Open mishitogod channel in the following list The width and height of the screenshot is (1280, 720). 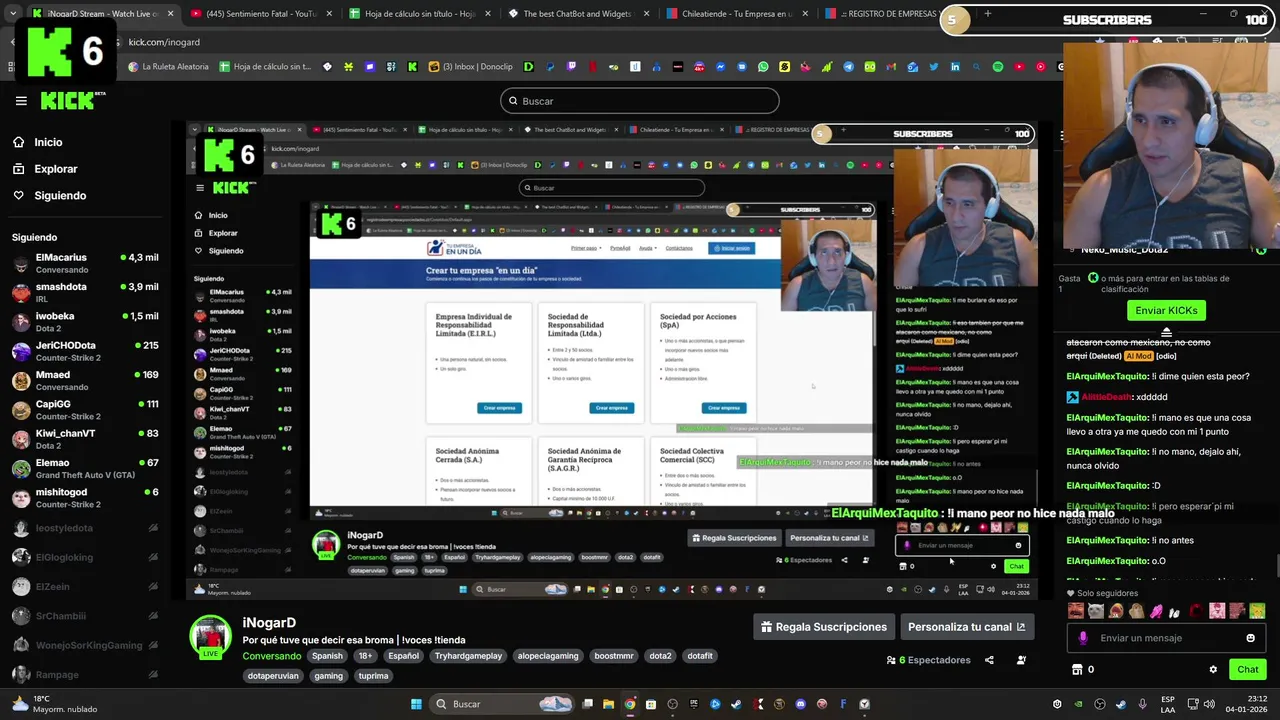(85, 498)
